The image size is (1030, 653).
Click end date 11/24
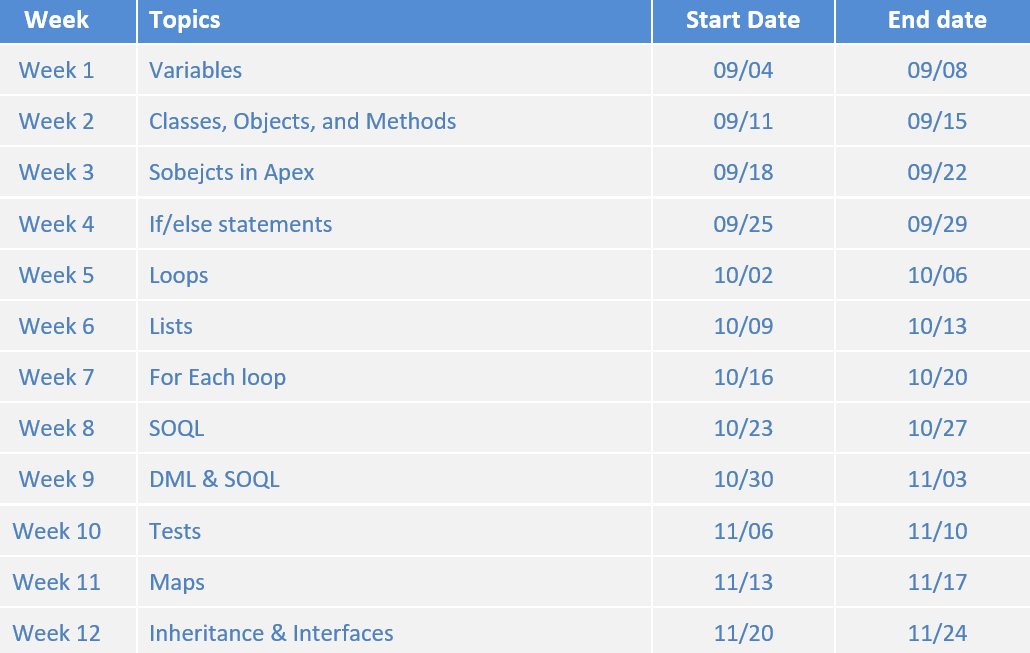pyautogui.click(x=937, y=633)
